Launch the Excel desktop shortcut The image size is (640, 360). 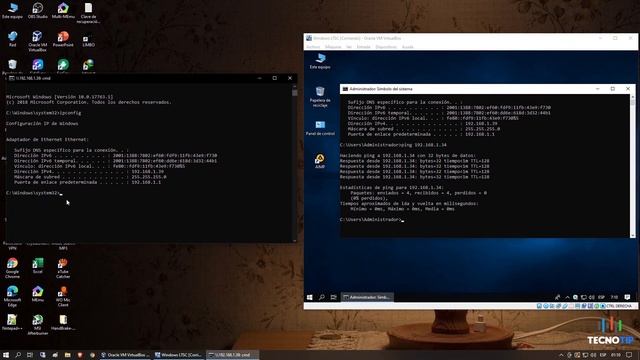pyautogui.click(x=38, y=266)
